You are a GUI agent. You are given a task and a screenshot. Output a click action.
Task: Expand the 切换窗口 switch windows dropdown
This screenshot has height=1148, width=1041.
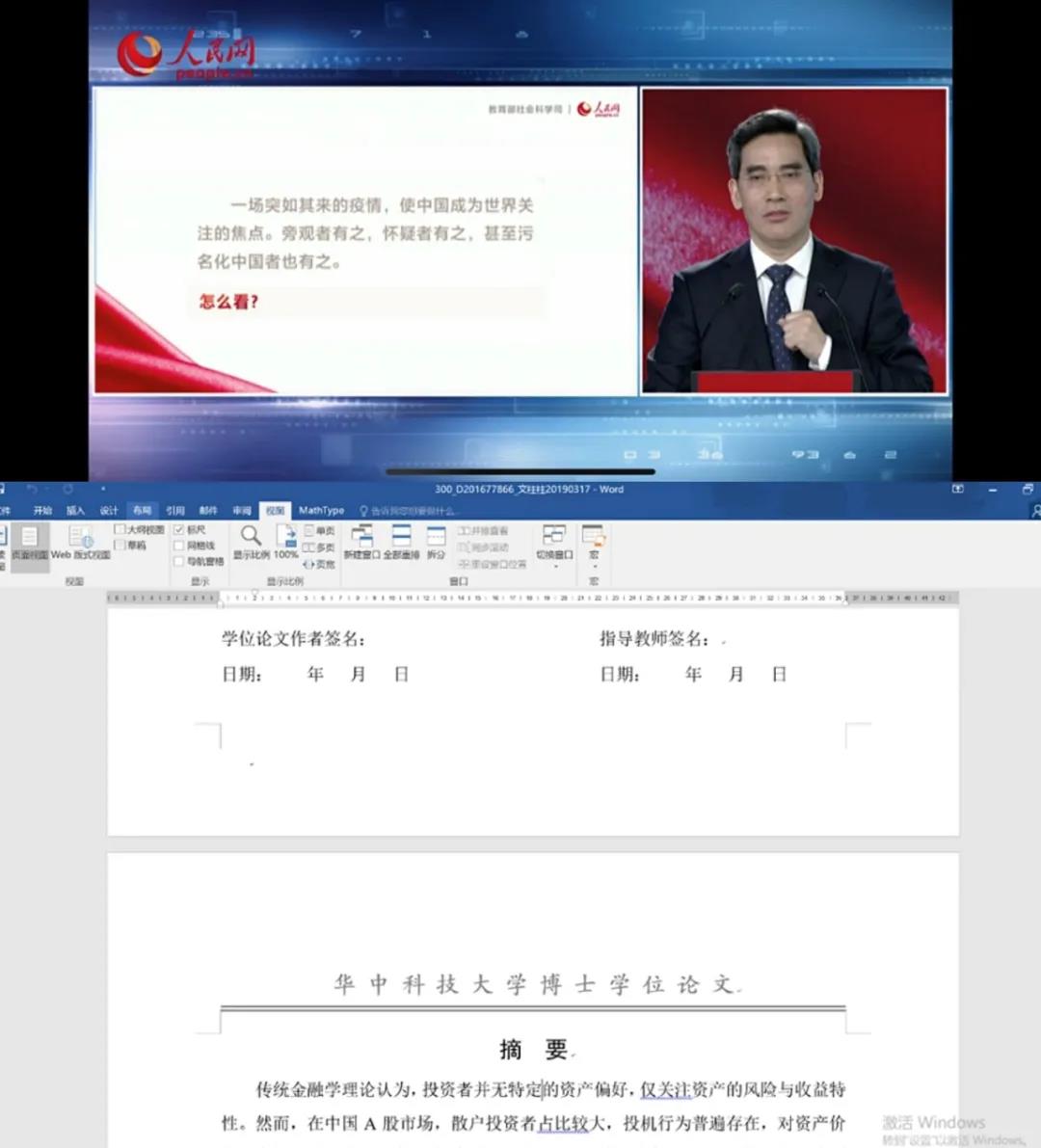tap(554, 566)
